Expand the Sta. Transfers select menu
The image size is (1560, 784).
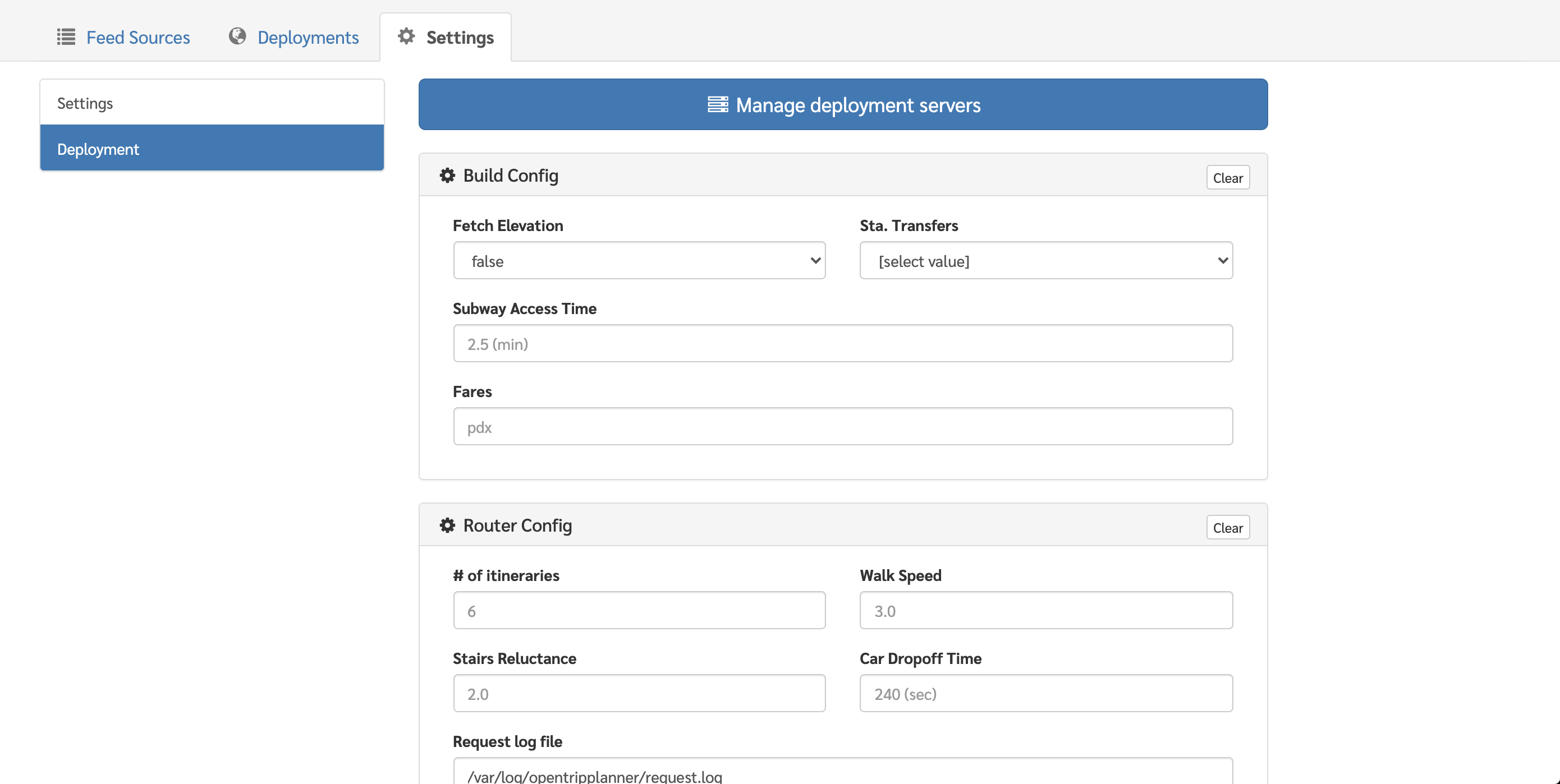pos(1046,261)
